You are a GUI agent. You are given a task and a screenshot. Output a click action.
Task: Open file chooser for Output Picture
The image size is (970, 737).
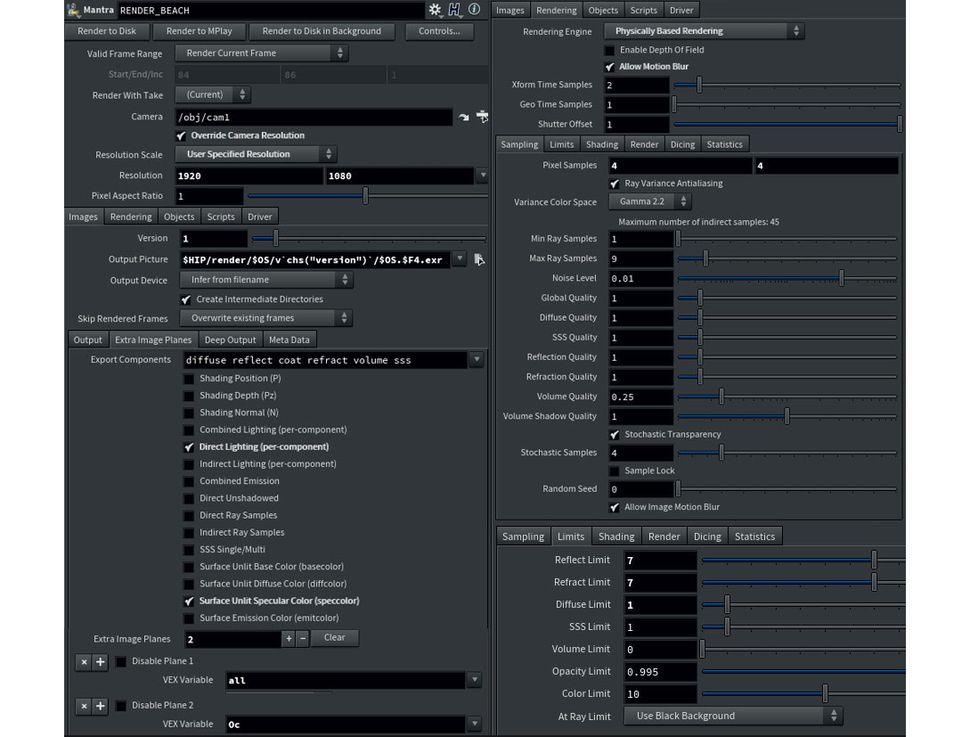pos(479,259)
